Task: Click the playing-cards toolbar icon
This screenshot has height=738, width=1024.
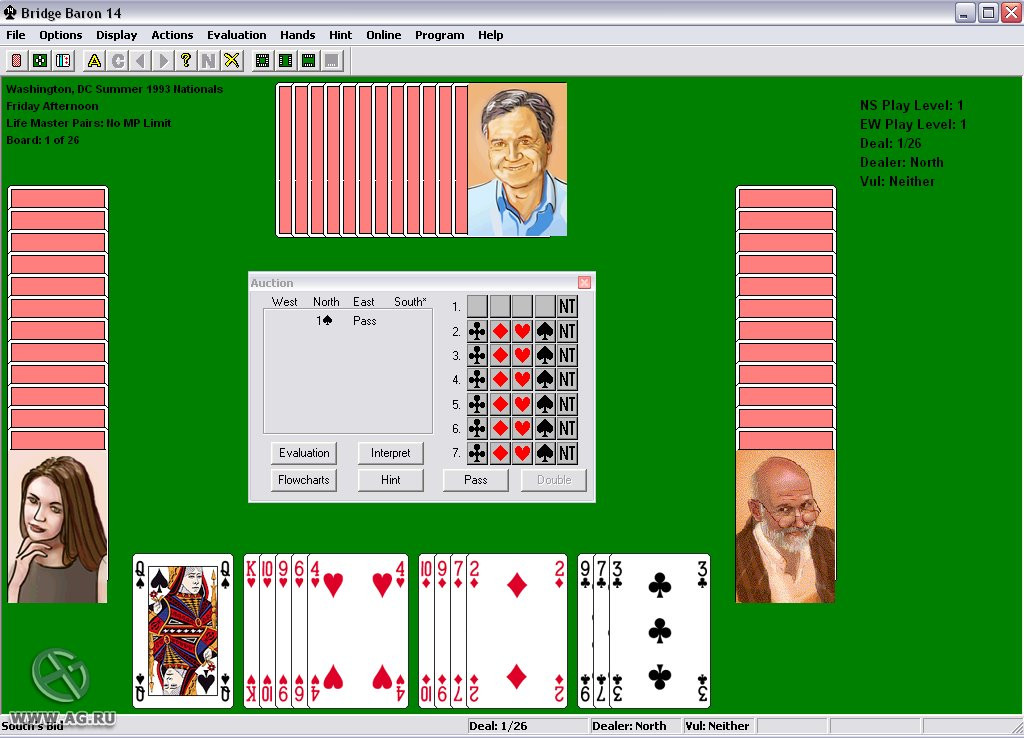Action: point(63,61)
